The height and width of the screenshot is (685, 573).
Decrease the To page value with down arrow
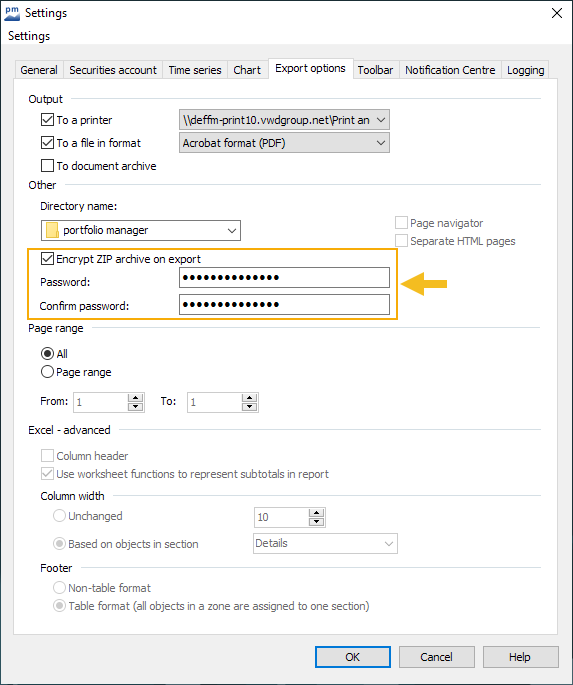coord(249,407)
